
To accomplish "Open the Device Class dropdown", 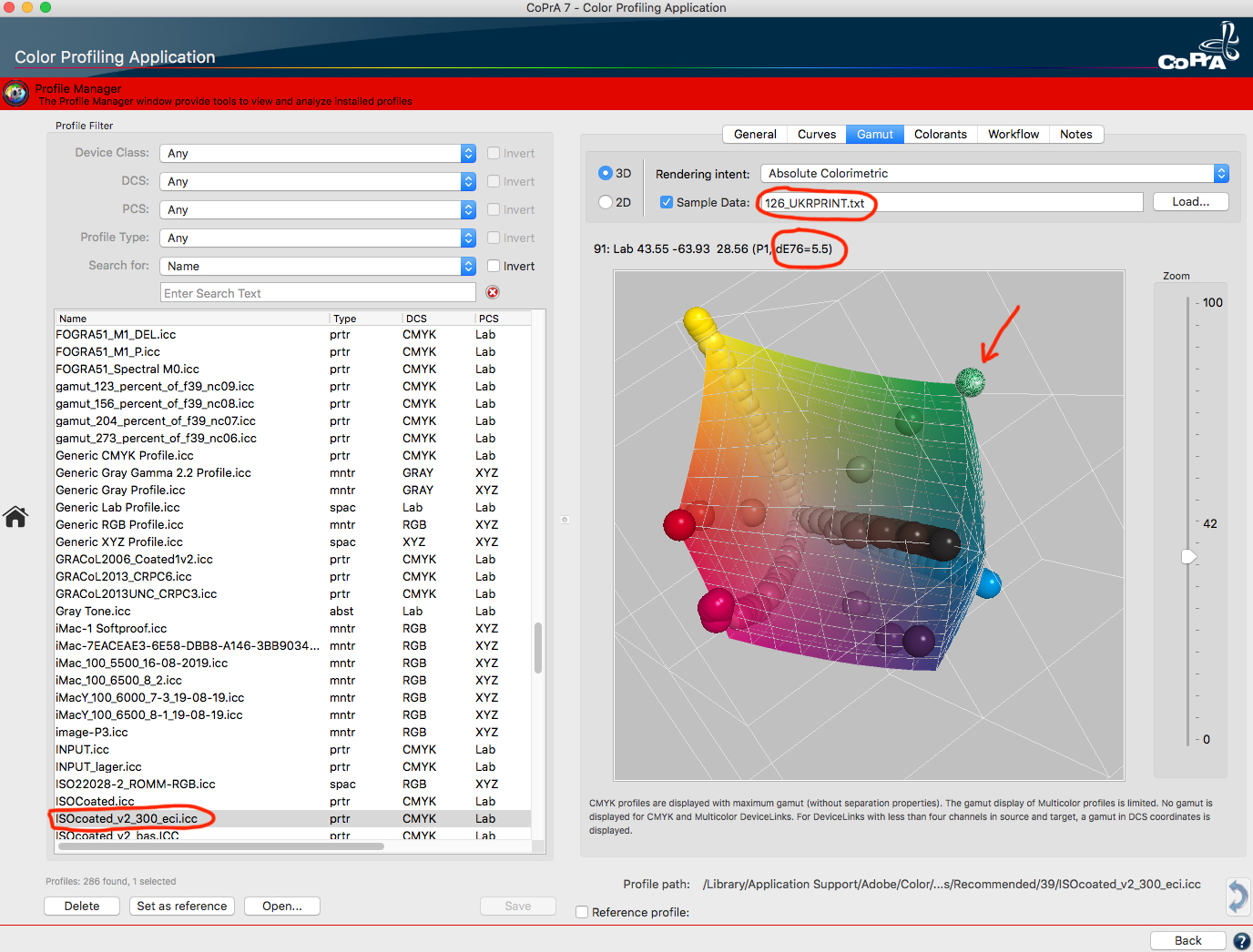I will (318, 153).
